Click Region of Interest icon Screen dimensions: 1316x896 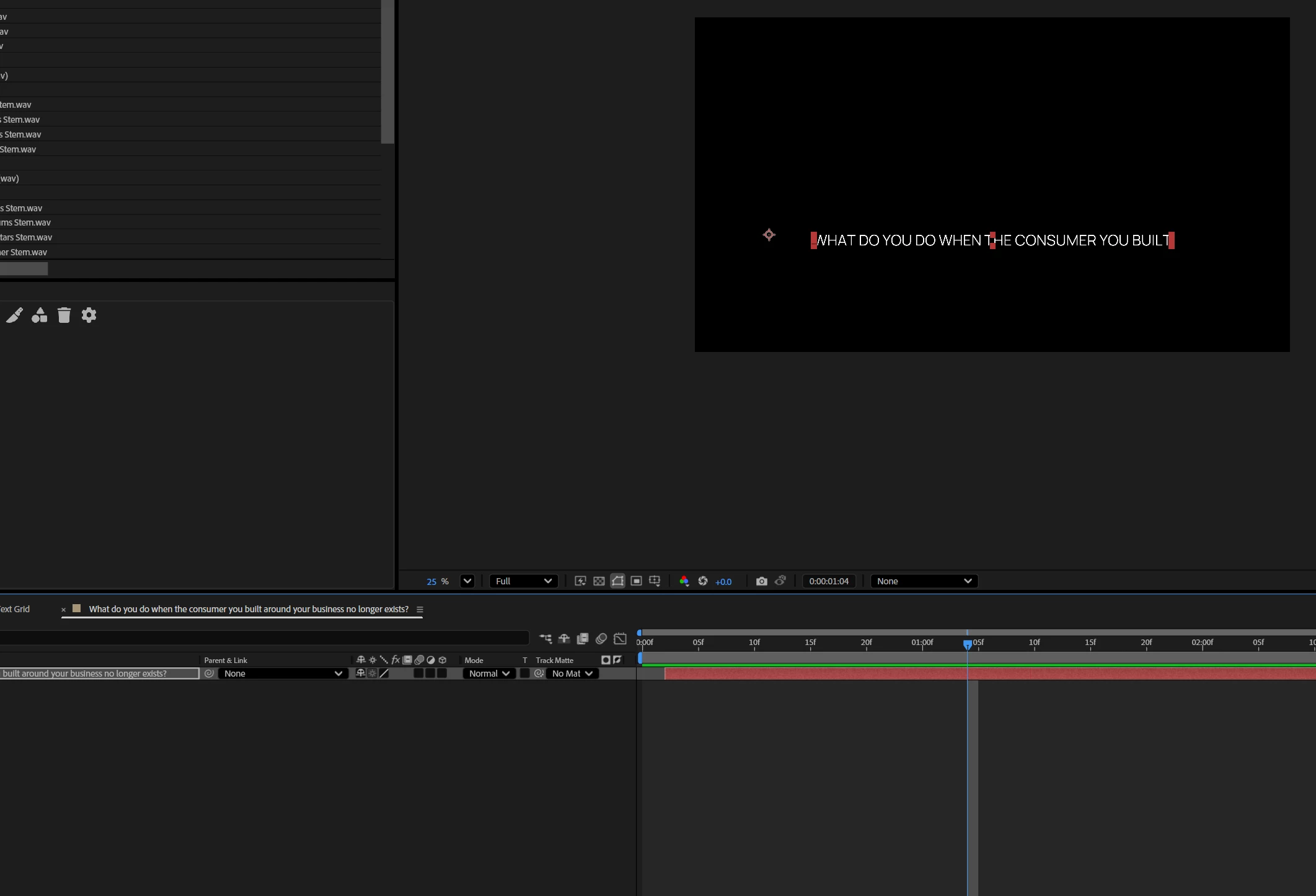tap(636, 581)
